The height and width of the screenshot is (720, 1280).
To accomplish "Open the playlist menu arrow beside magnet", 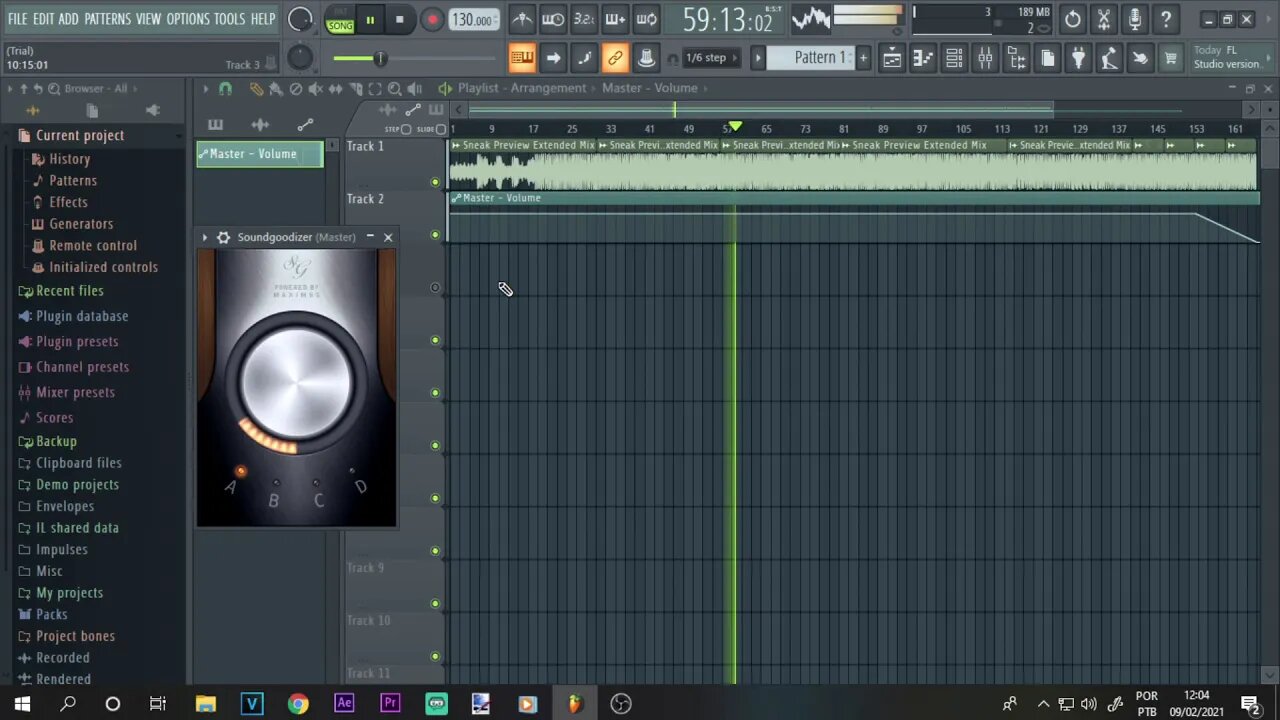I will (205, 89).
